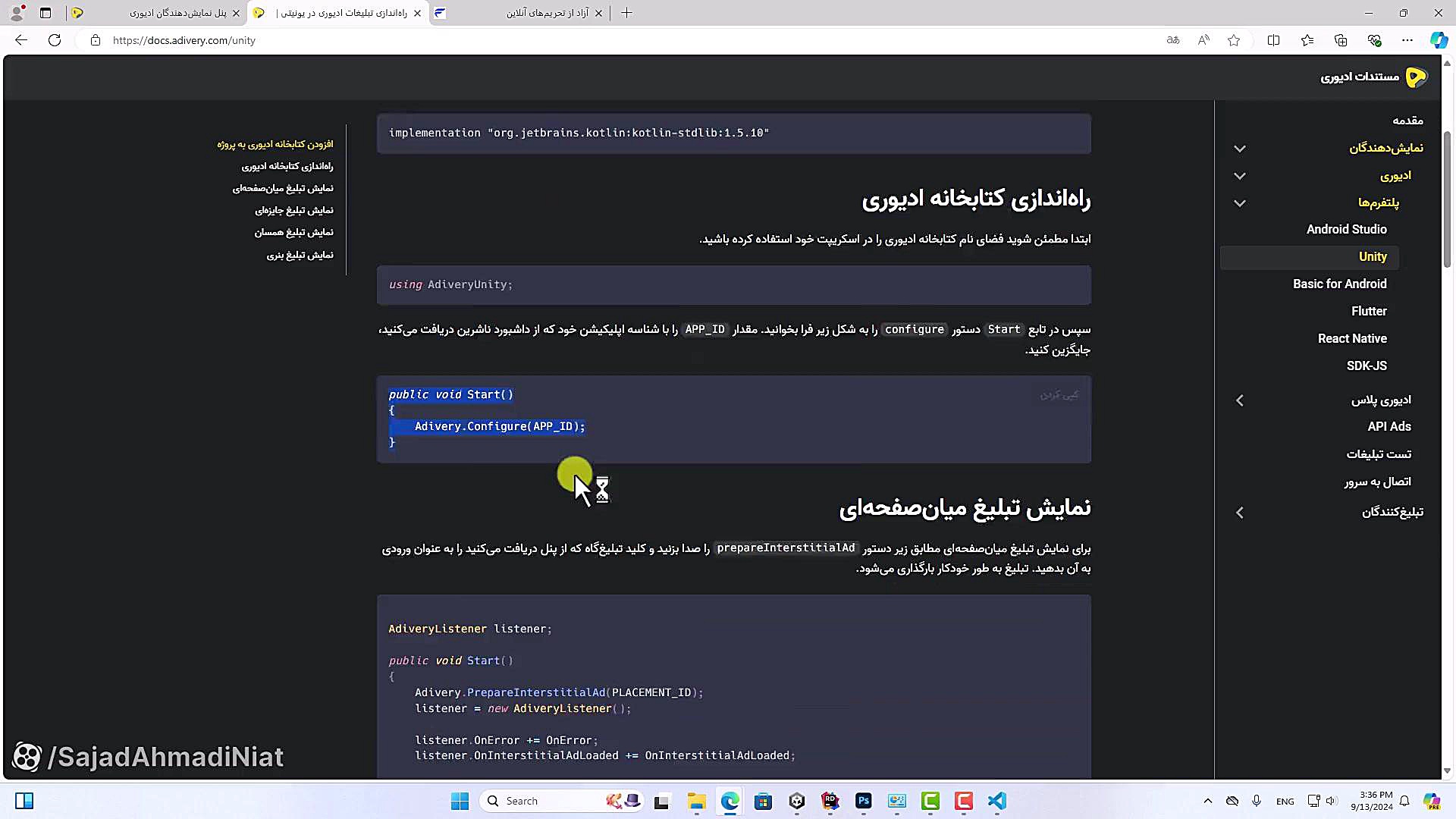1456x819 pixels.
Task: Open the Windows Start menu
Action: (460, 801)
